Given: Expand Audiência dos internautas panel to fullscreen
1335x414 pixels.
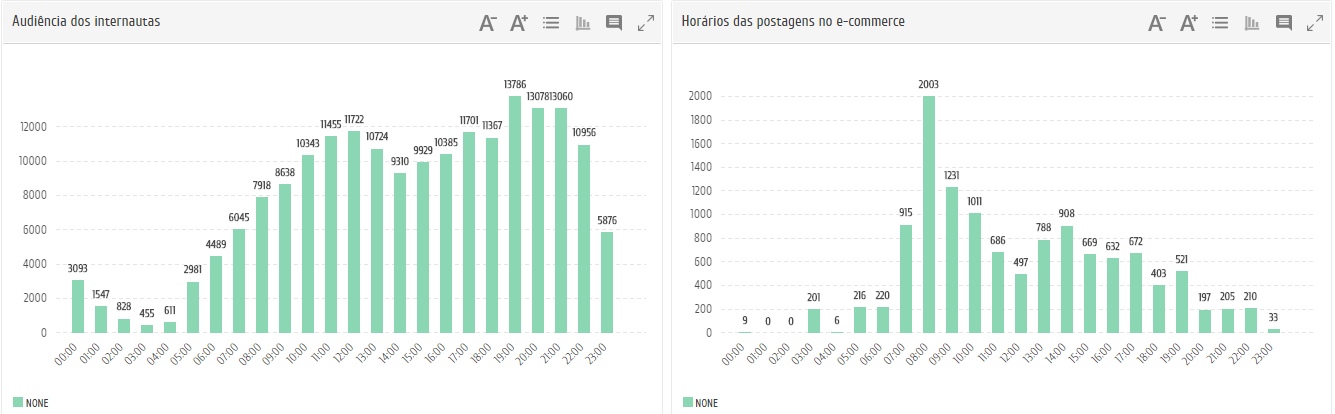Looking at the screenshot, I should tap(646, 23).
